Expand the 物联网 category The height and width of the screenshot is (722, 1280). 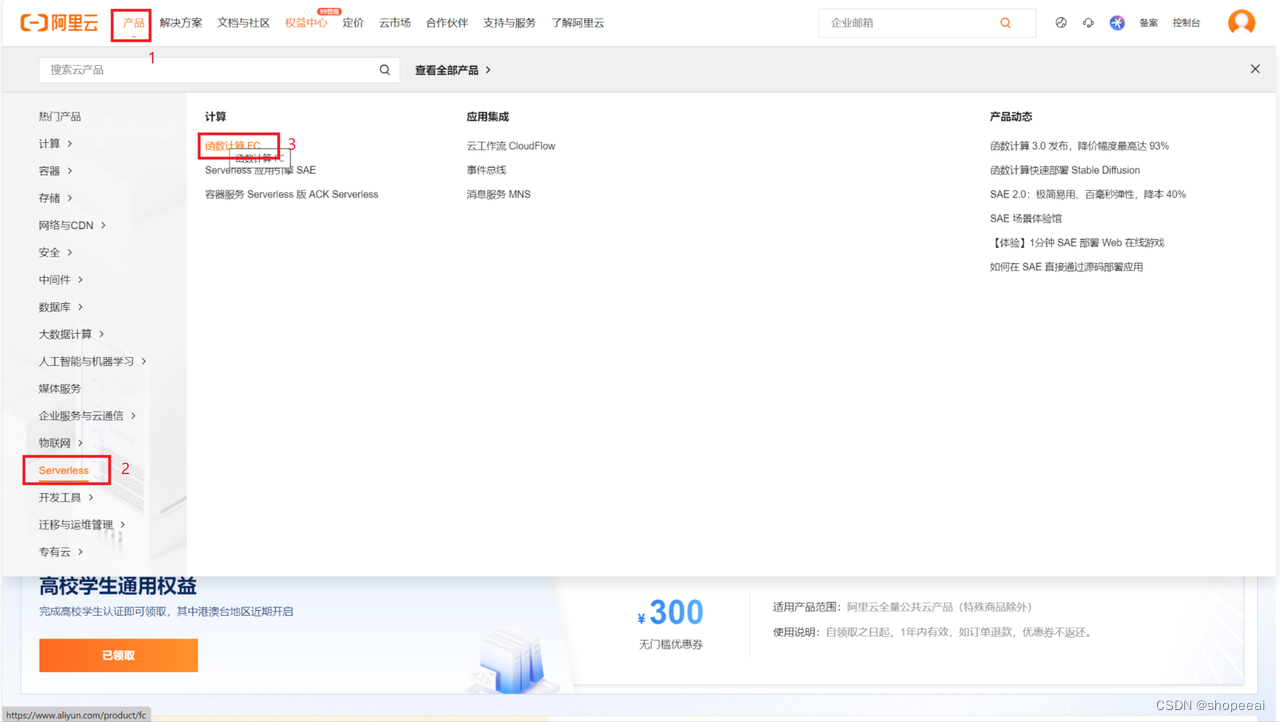coord(61,443)
